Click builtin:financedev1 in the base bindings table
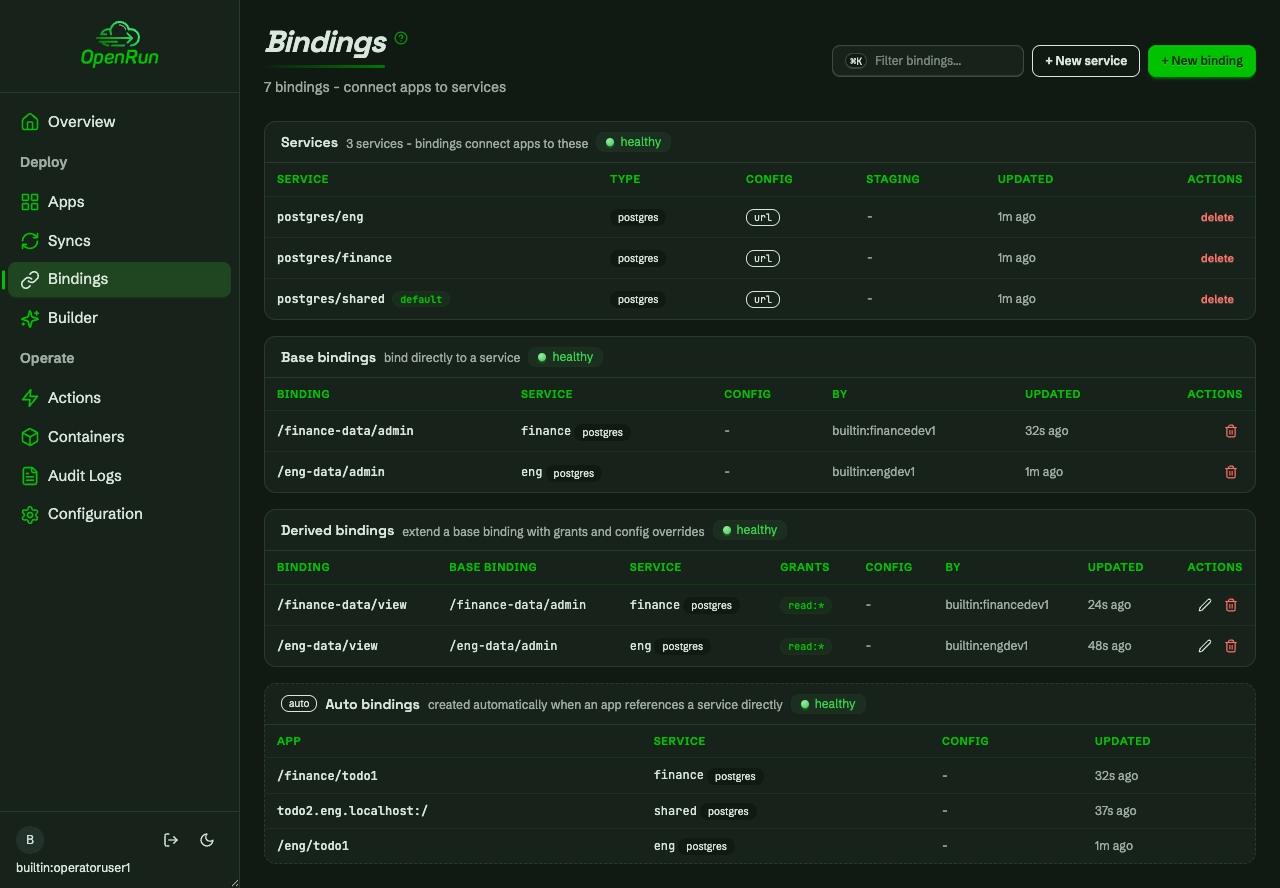1280x888 pixels. pos(884,431)
